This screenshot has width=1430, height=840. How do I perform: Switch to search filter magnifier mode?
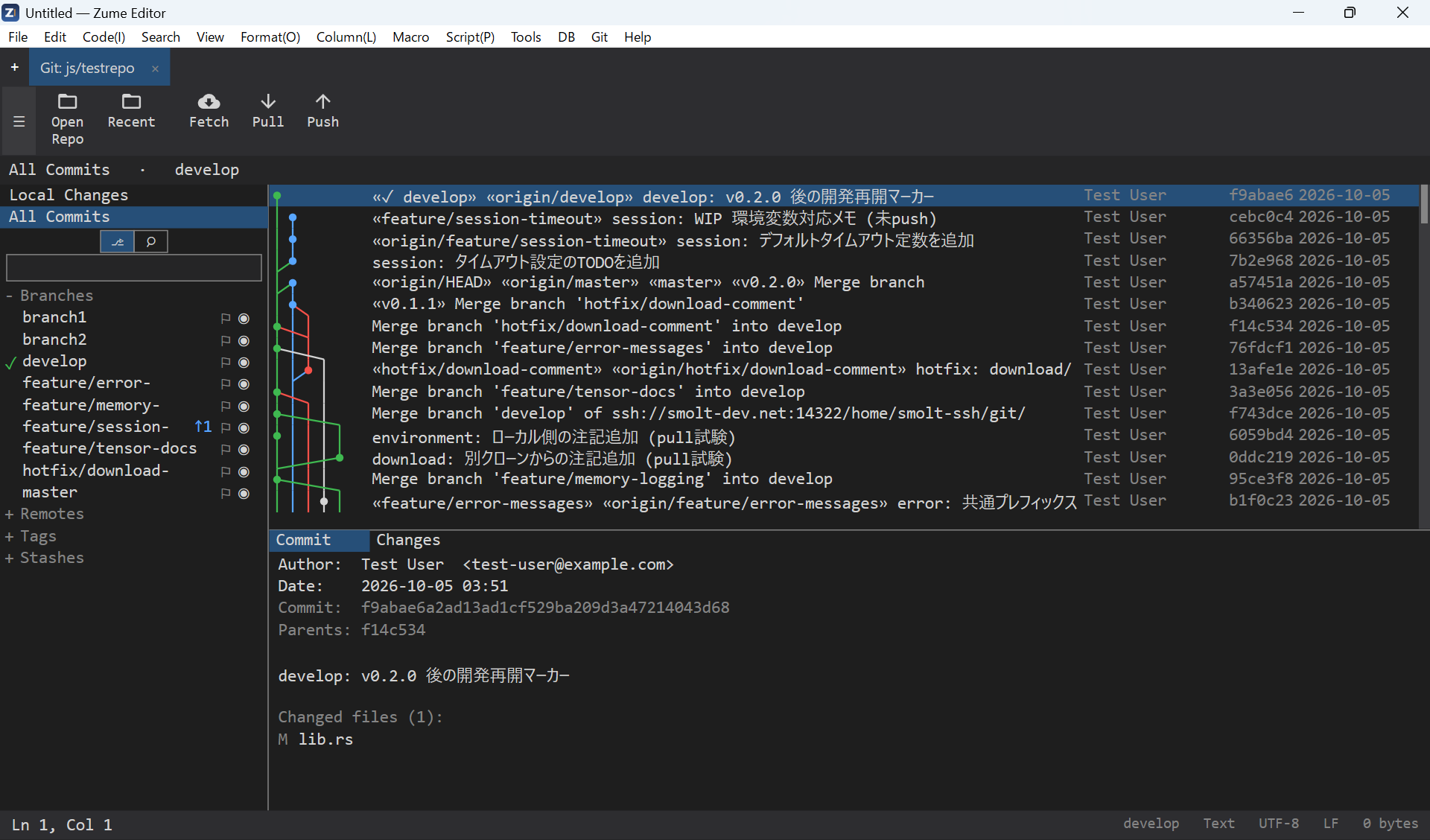pos(151,241)
